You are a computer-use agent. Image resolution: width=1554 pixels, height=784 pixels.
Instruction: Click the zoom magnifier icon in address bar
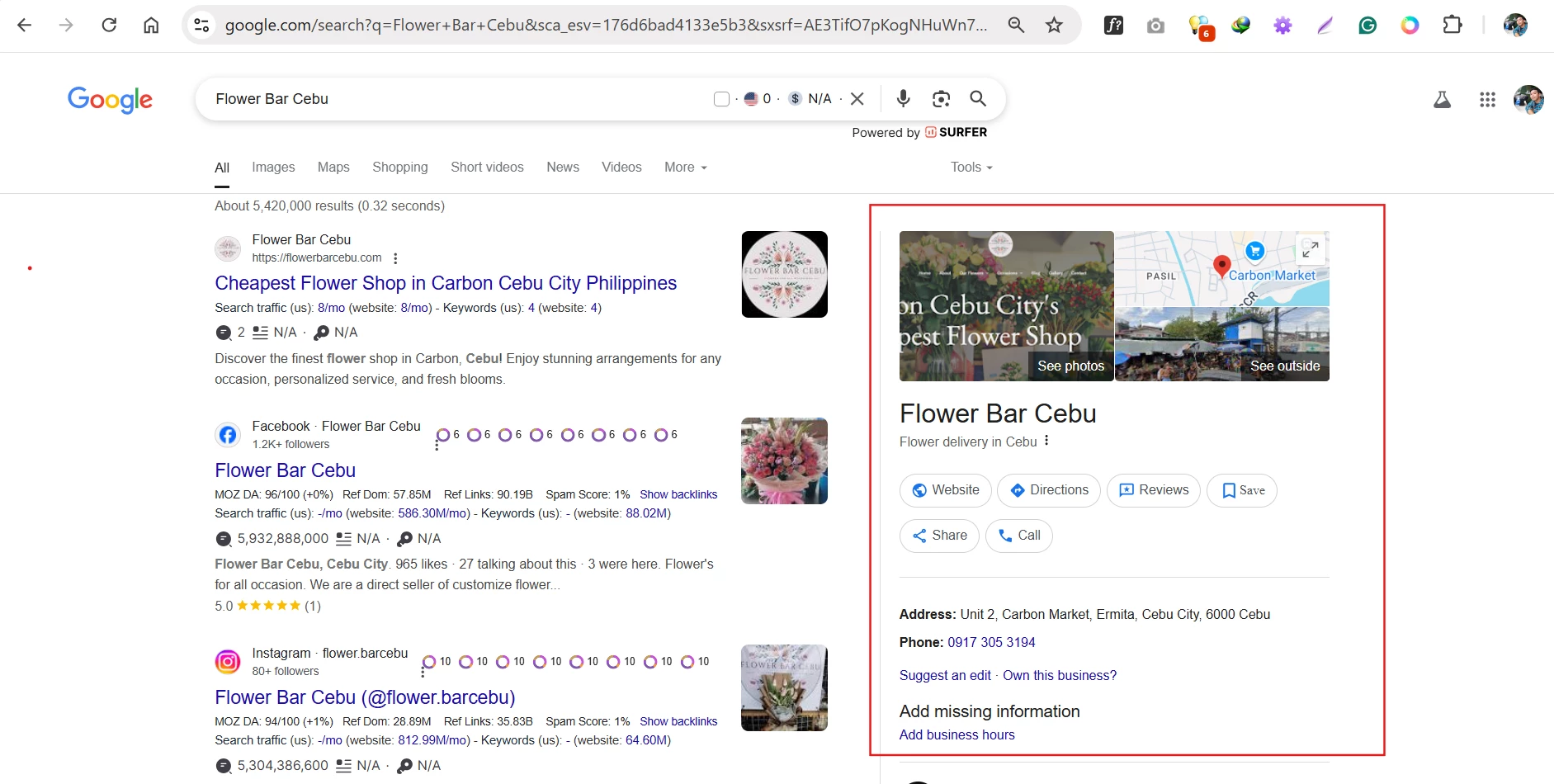point(1016,26)
